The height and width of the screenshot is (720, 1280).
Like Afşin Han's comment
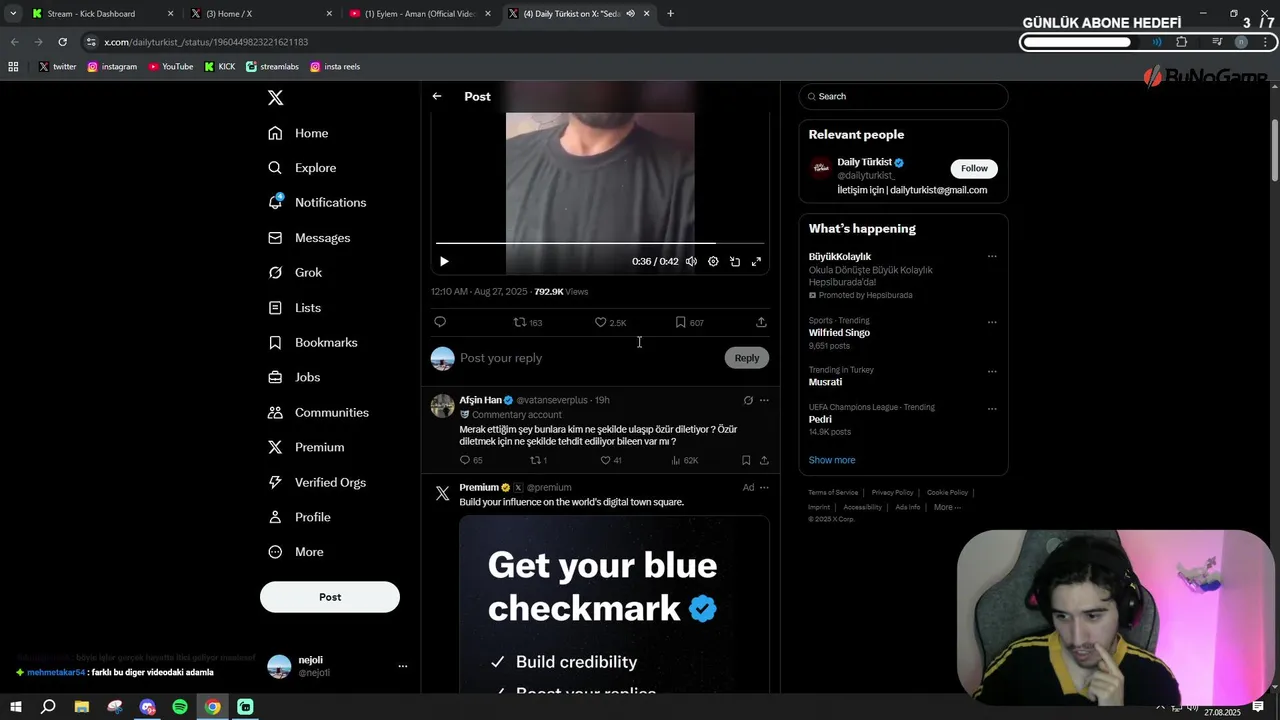(x=610, y=460)
